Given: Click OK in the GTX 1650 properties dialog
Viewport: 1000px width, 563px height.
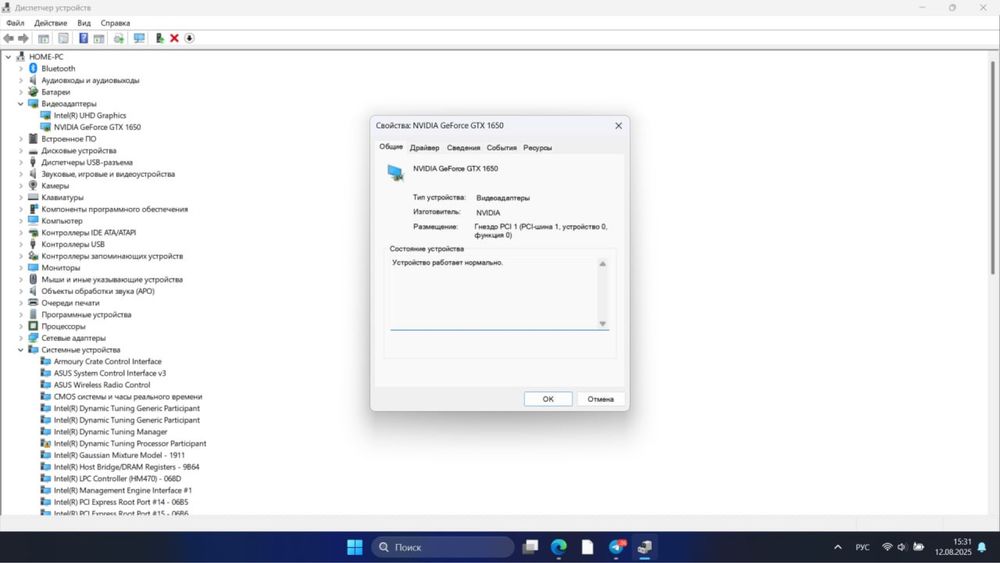Looking at the screenshot, I should point(548,398).
